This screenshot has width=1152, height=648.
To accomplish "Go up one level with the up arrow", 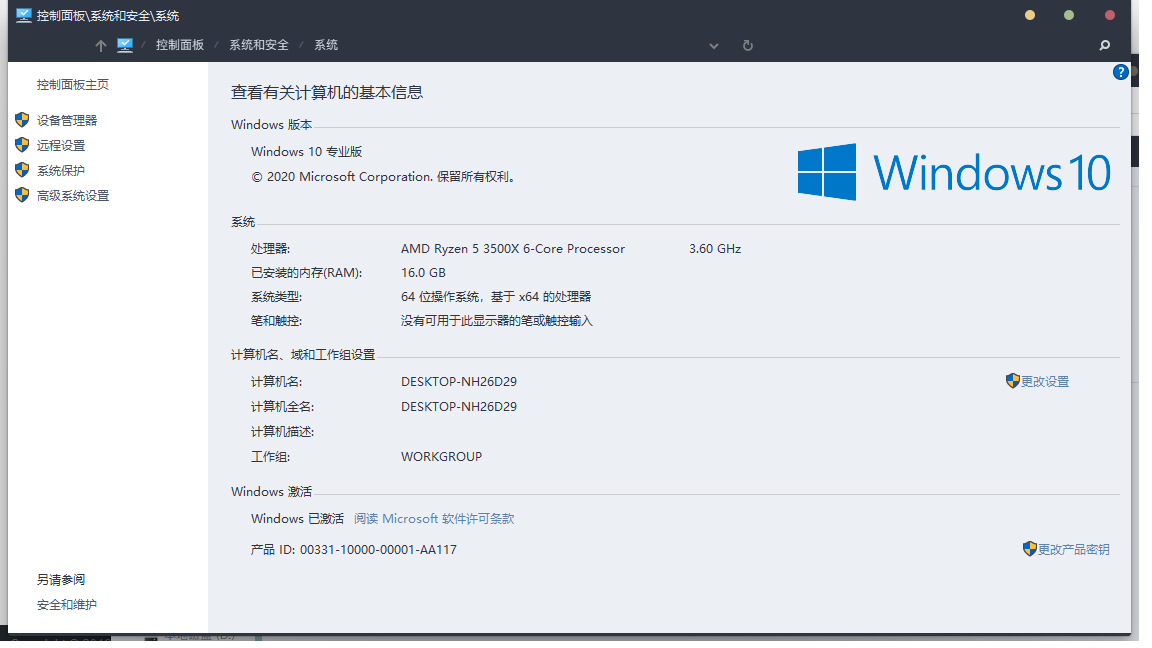I will pos(101,46).
